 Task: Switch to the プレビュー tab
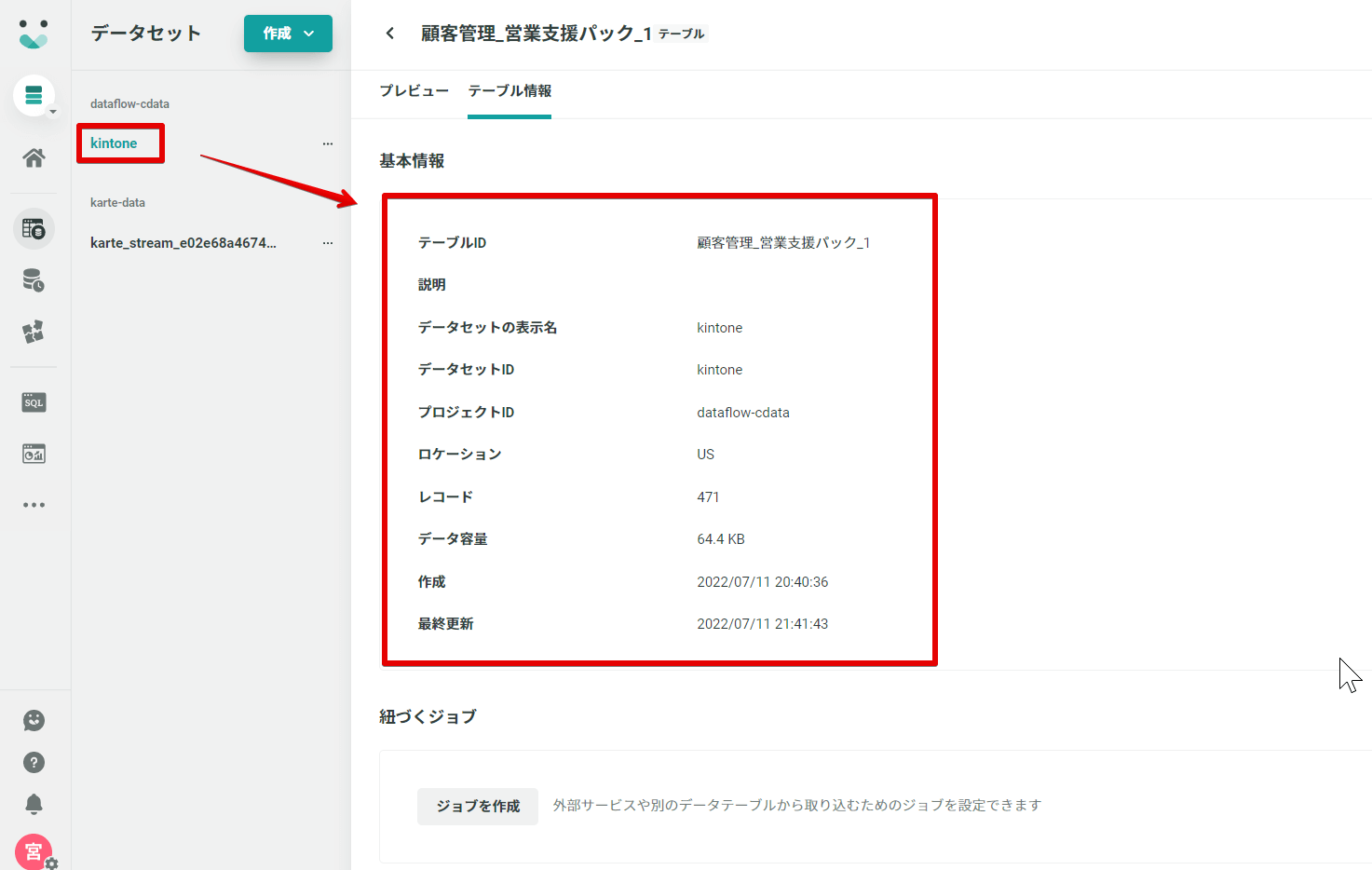[414, 91]
